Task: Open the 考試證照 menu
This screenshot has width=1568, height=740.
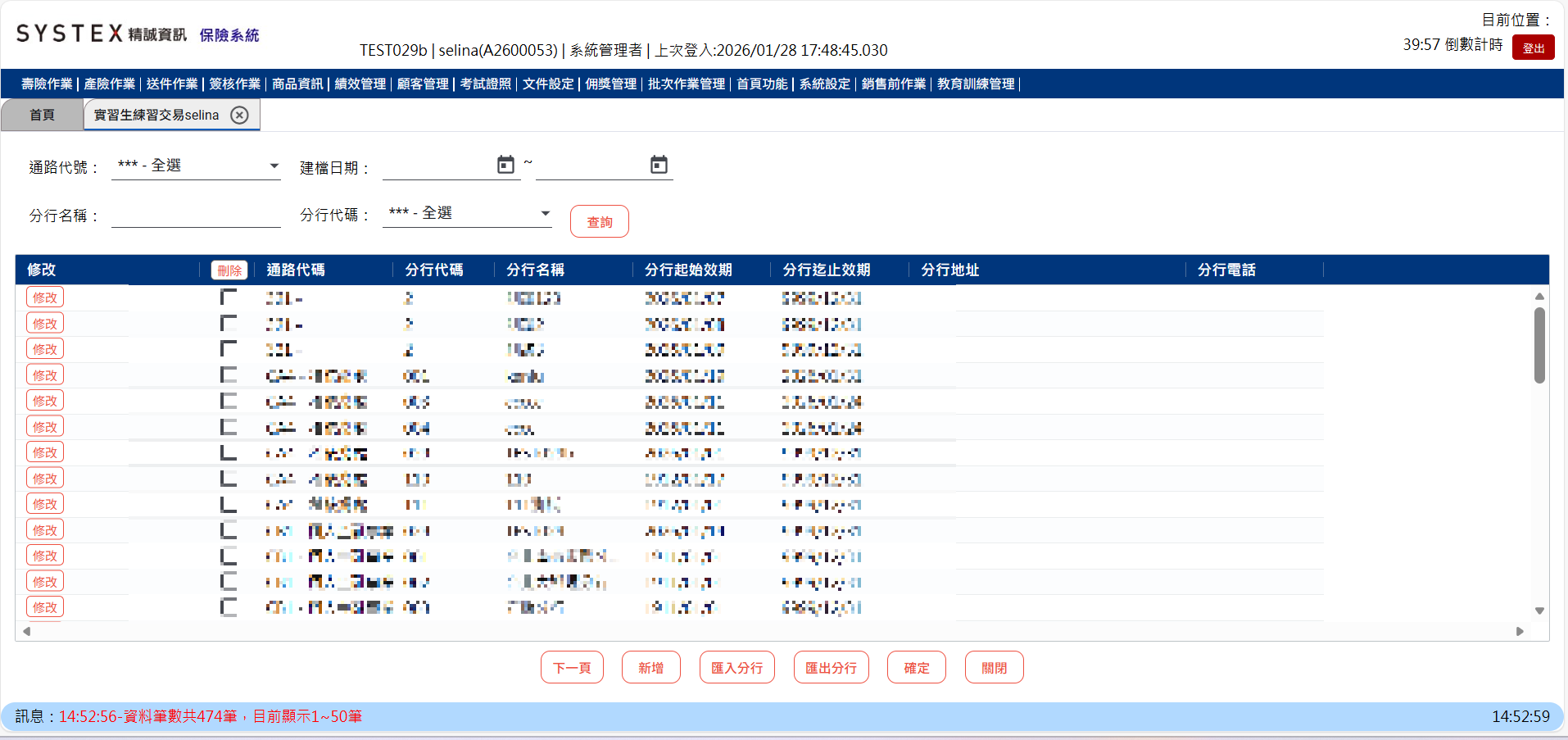Action: pyautogui.click(x=485, y=84)
